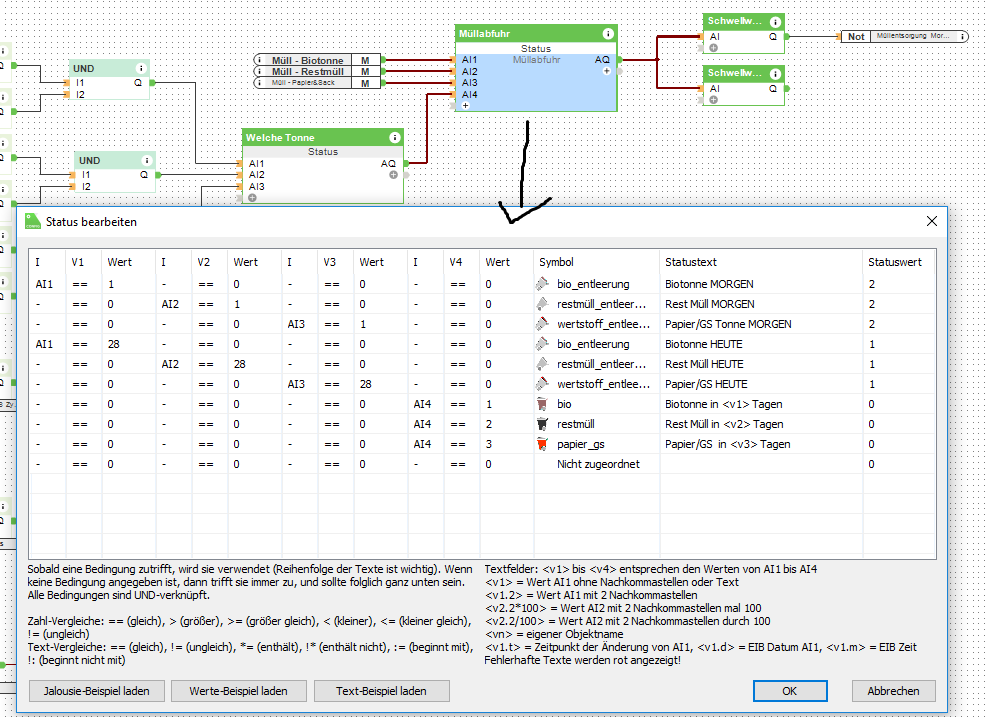Select Symbol column header
Image resolution: width=986 pixels, height=717 pixels.
coord(596,262)
